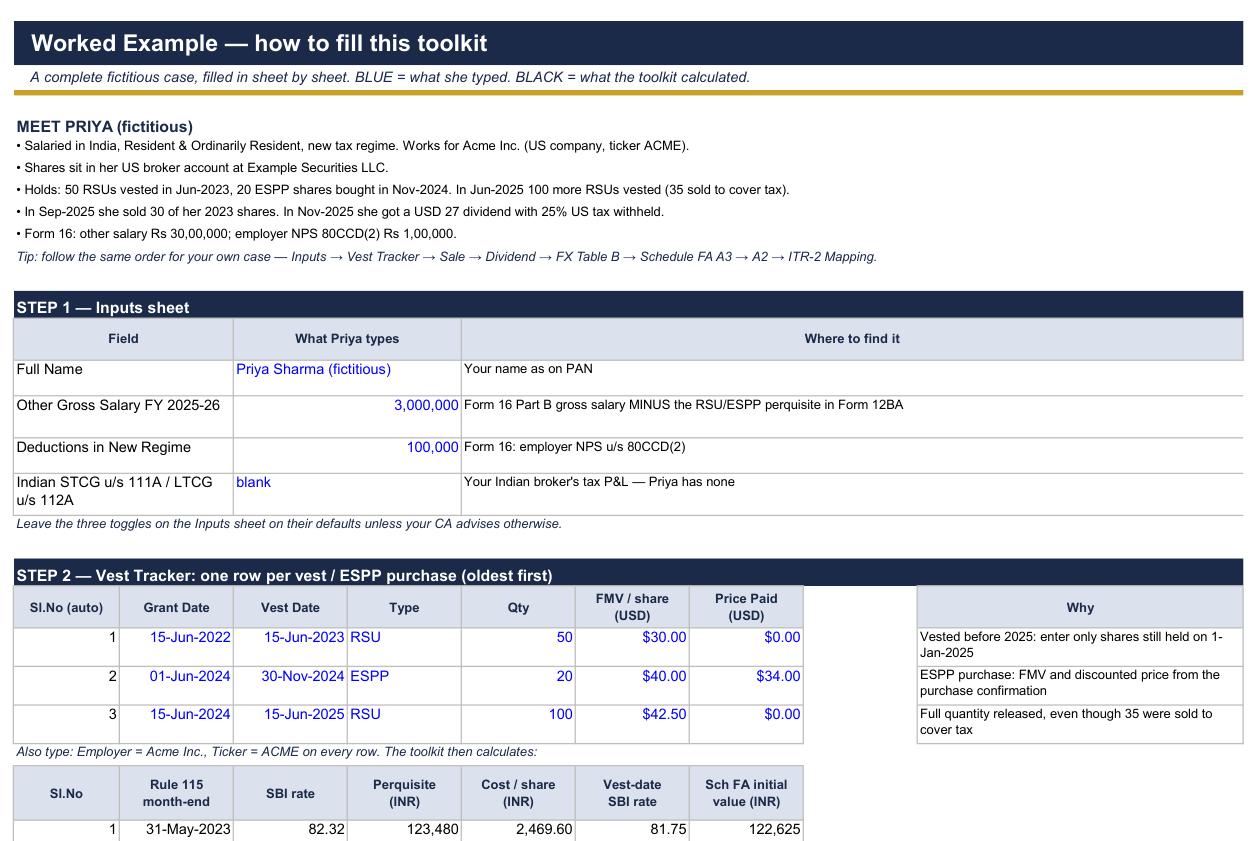
Task: Click vest date 30-Nov-2024
Action: pos(290,686)
